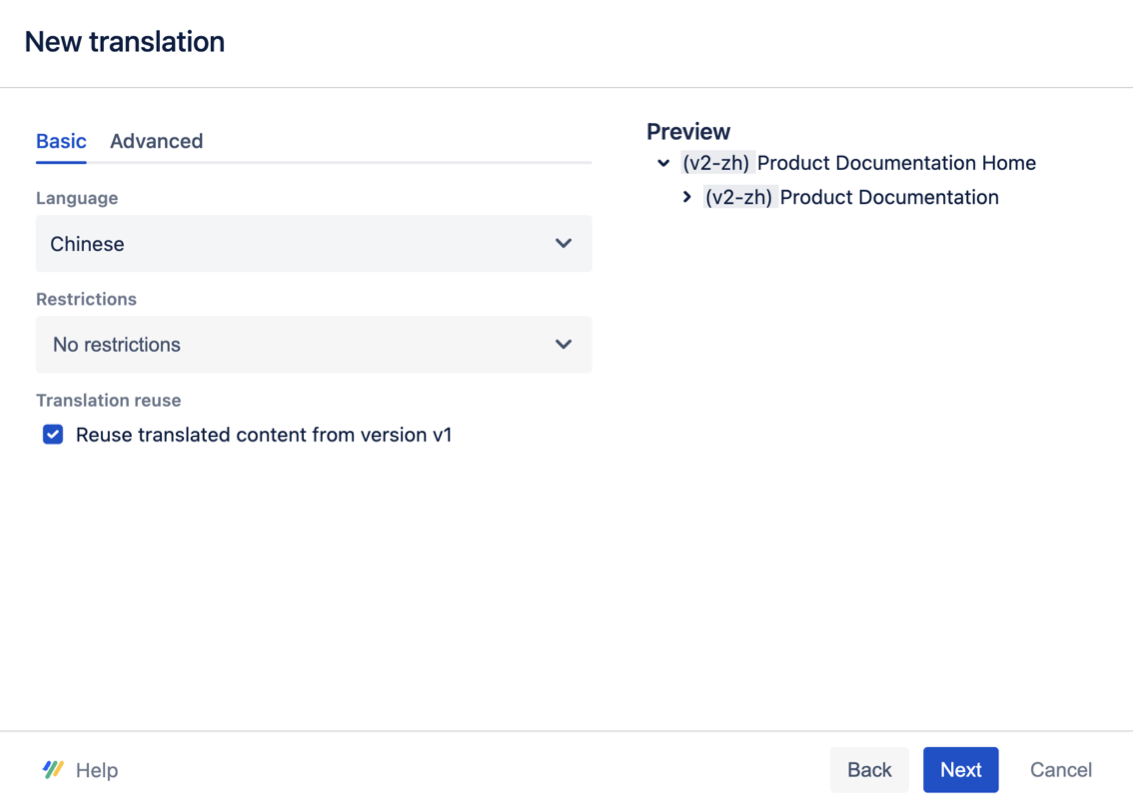Select (v2-zh) Product Documentation Home in preview
The image size is (1133, 801).
858,163
